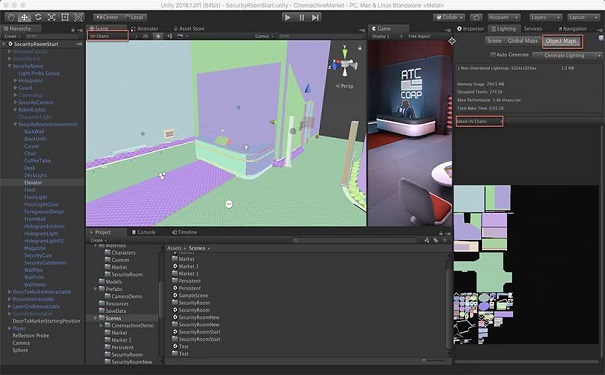Open the Collab button menu

[x=449, y=17]
